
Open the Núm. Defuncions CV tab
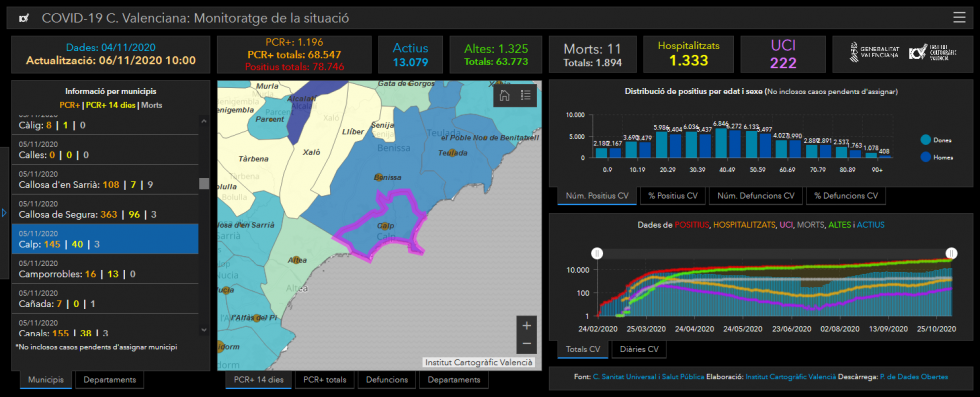point(755,196)
